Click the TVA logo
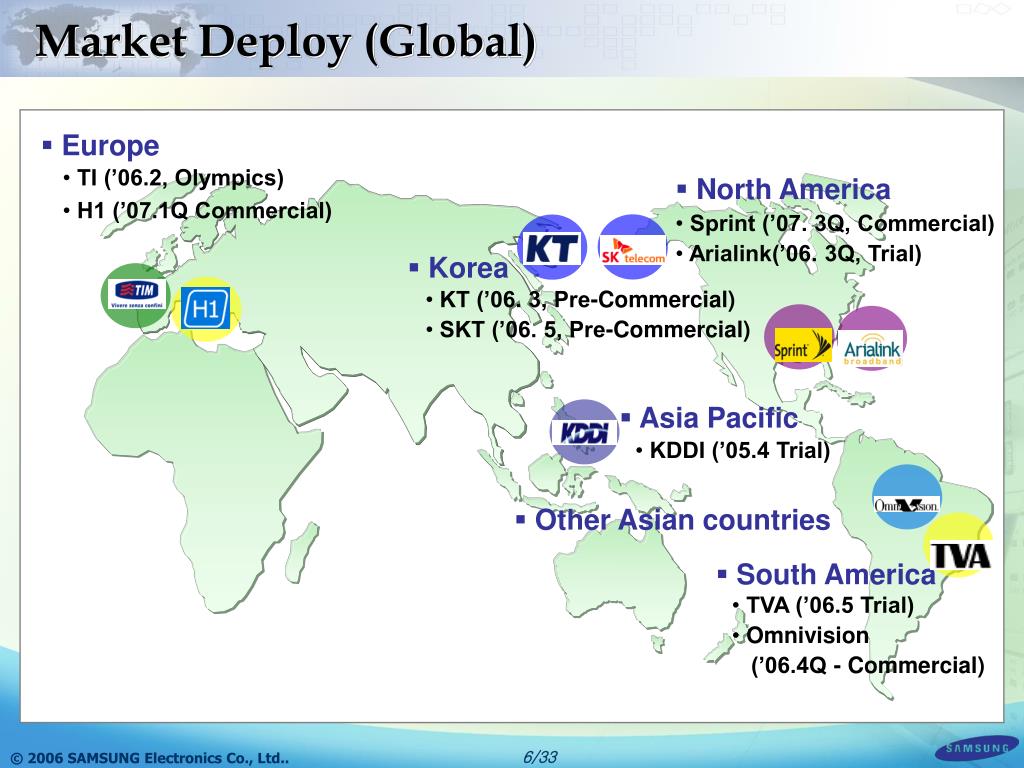This screenshot has width=1024, height=768. (959, 546)
